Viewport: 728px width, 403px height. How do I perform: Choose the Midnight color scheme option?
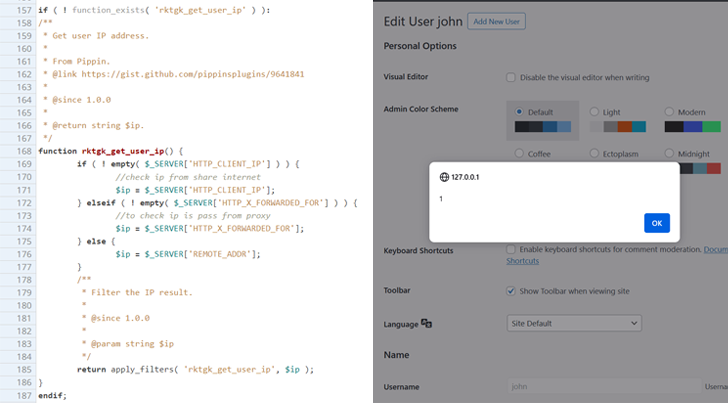[x=670, y=153]
